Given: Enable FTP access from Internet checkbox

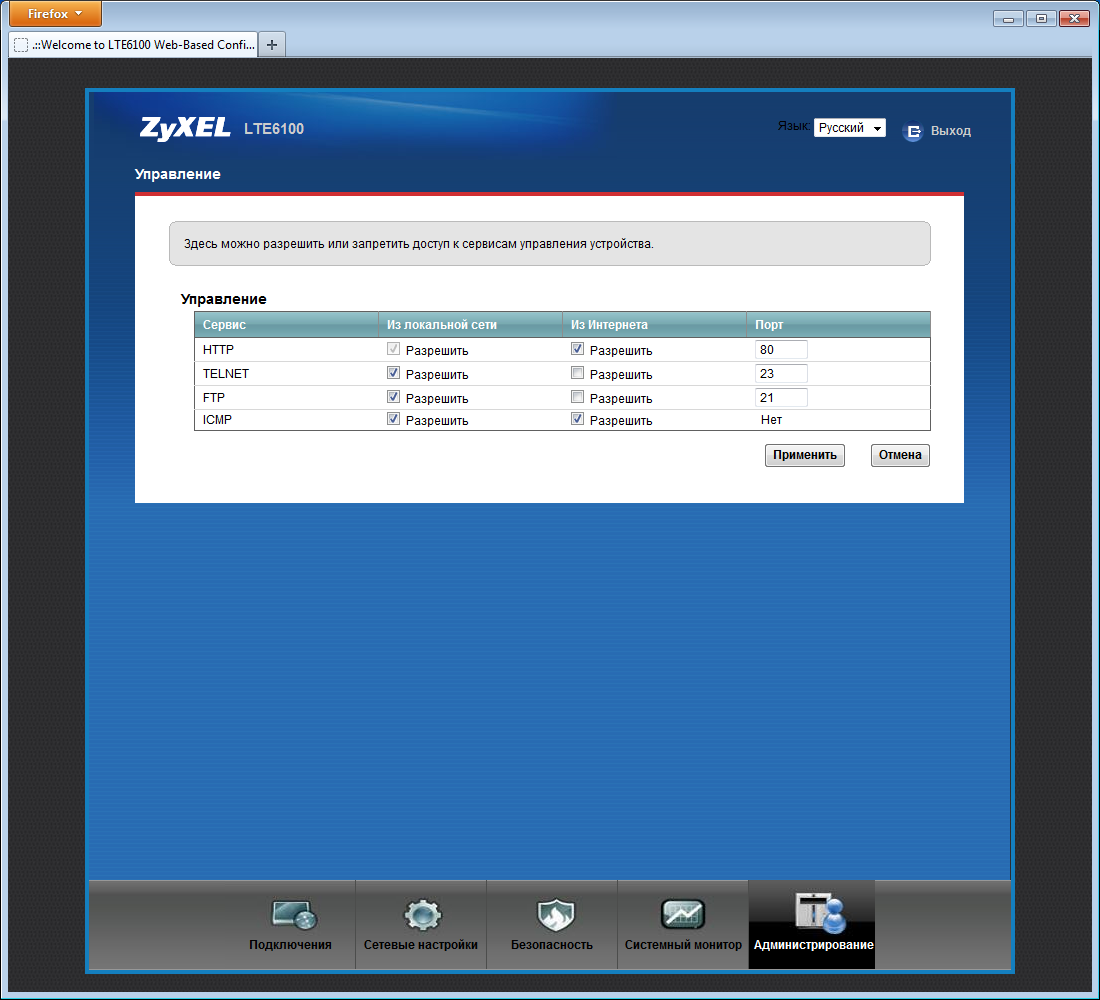Looking at the screenshot, I should pyautogui.click(x=577, y=397).
